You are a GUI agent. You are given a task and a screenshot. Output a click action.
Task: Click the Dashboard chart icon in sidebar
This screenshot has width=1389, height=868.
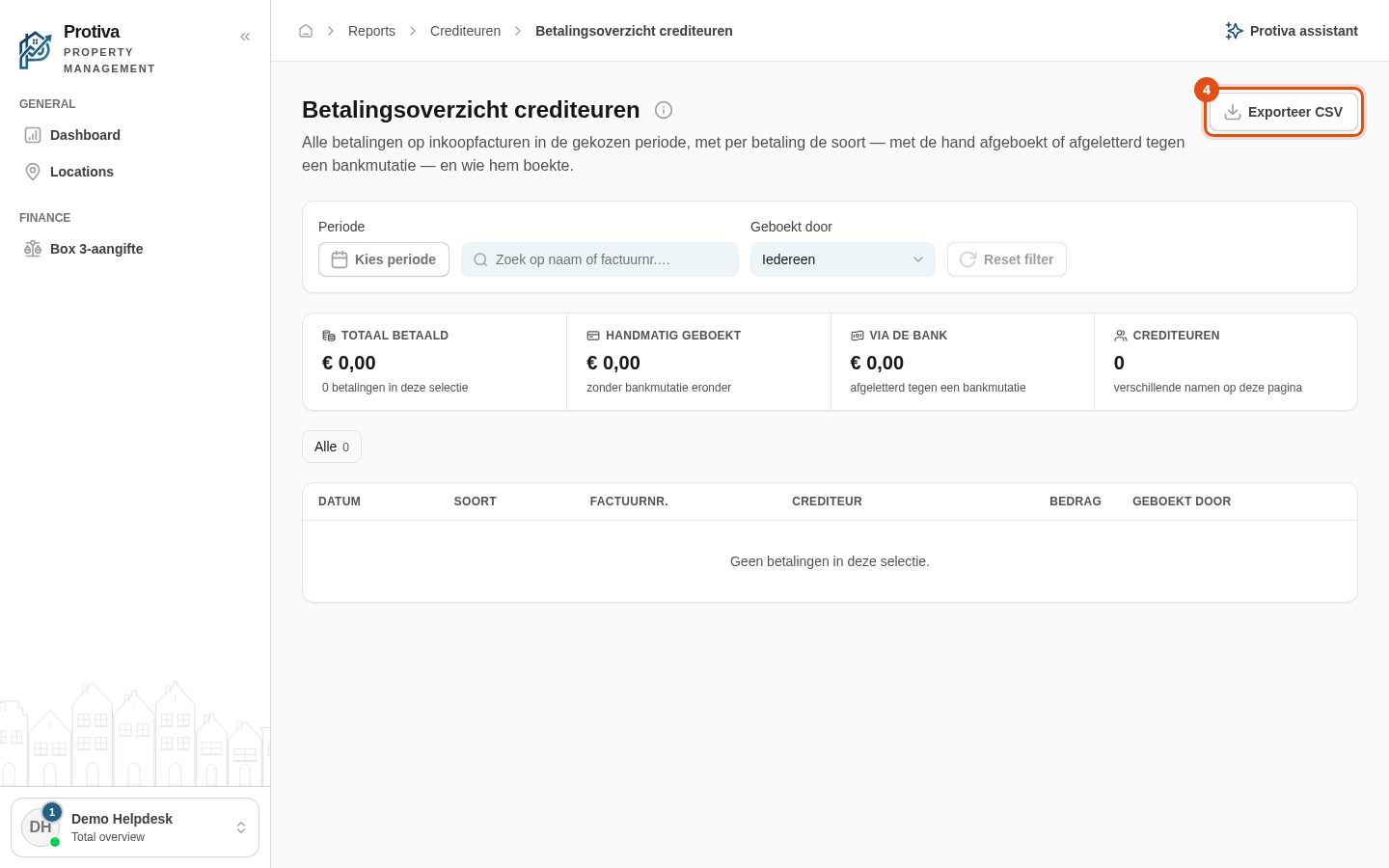[33, 135]
